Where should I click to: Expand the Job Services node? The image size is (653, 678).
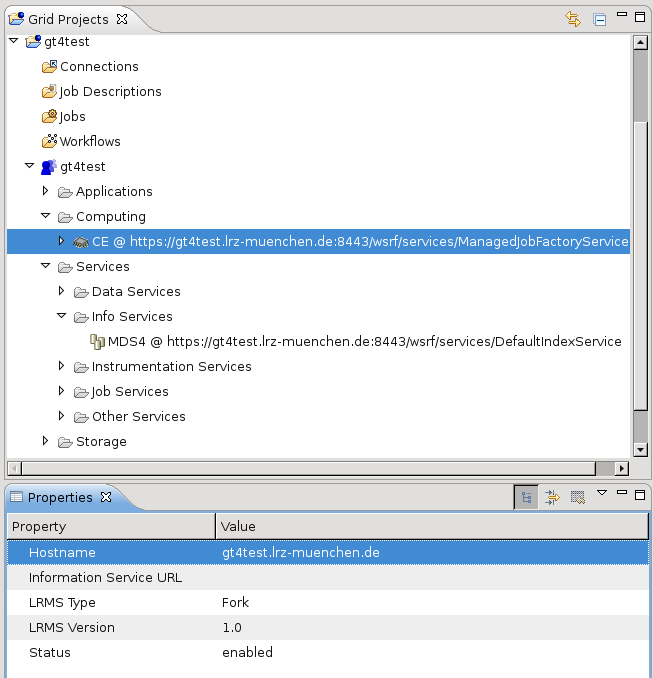click(x=61, y=391)
